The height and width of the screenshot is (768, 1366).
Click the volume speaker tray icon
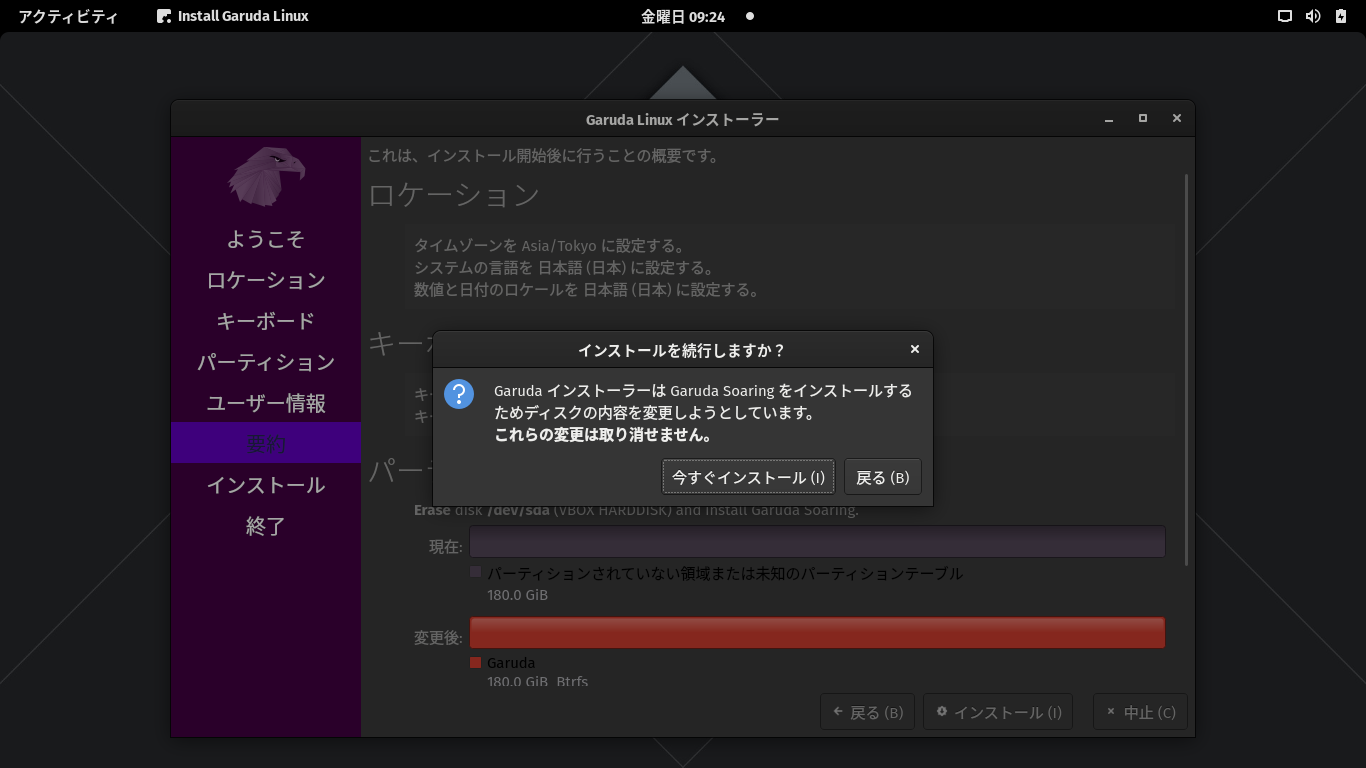click(1313, 16)
